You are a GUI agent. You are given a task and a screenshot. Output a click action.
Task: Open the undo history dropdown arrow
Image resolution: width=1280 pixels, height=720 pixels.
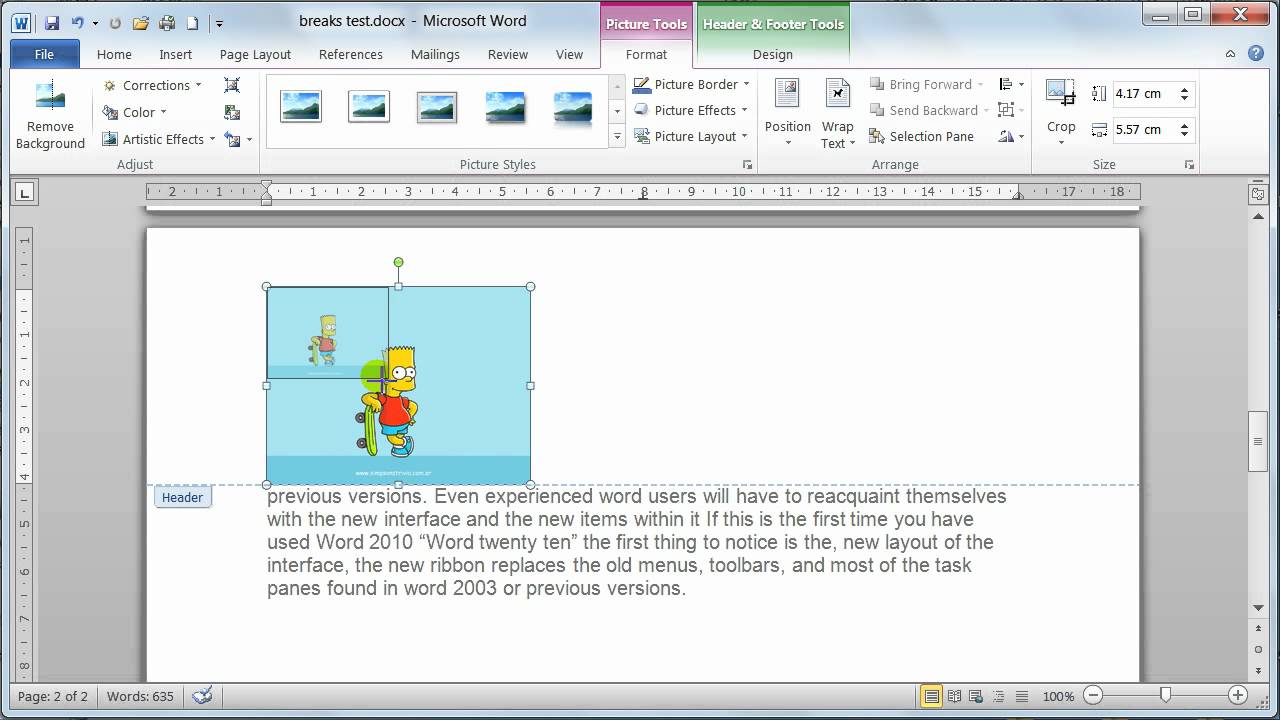(95, 22)
